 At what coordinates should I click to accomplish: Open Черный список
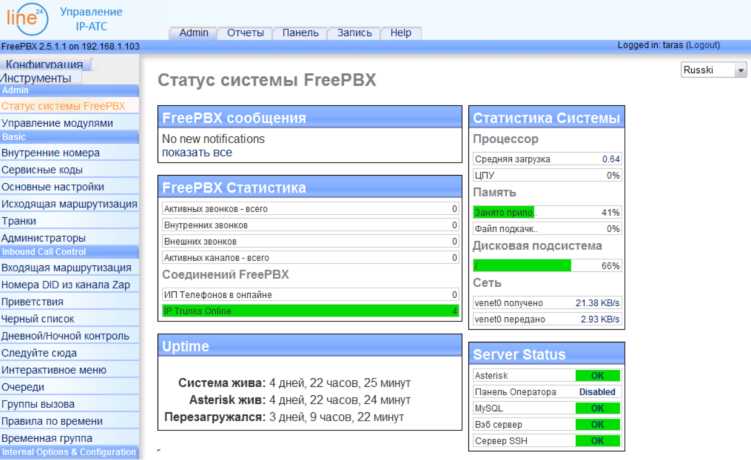[37, 319]
